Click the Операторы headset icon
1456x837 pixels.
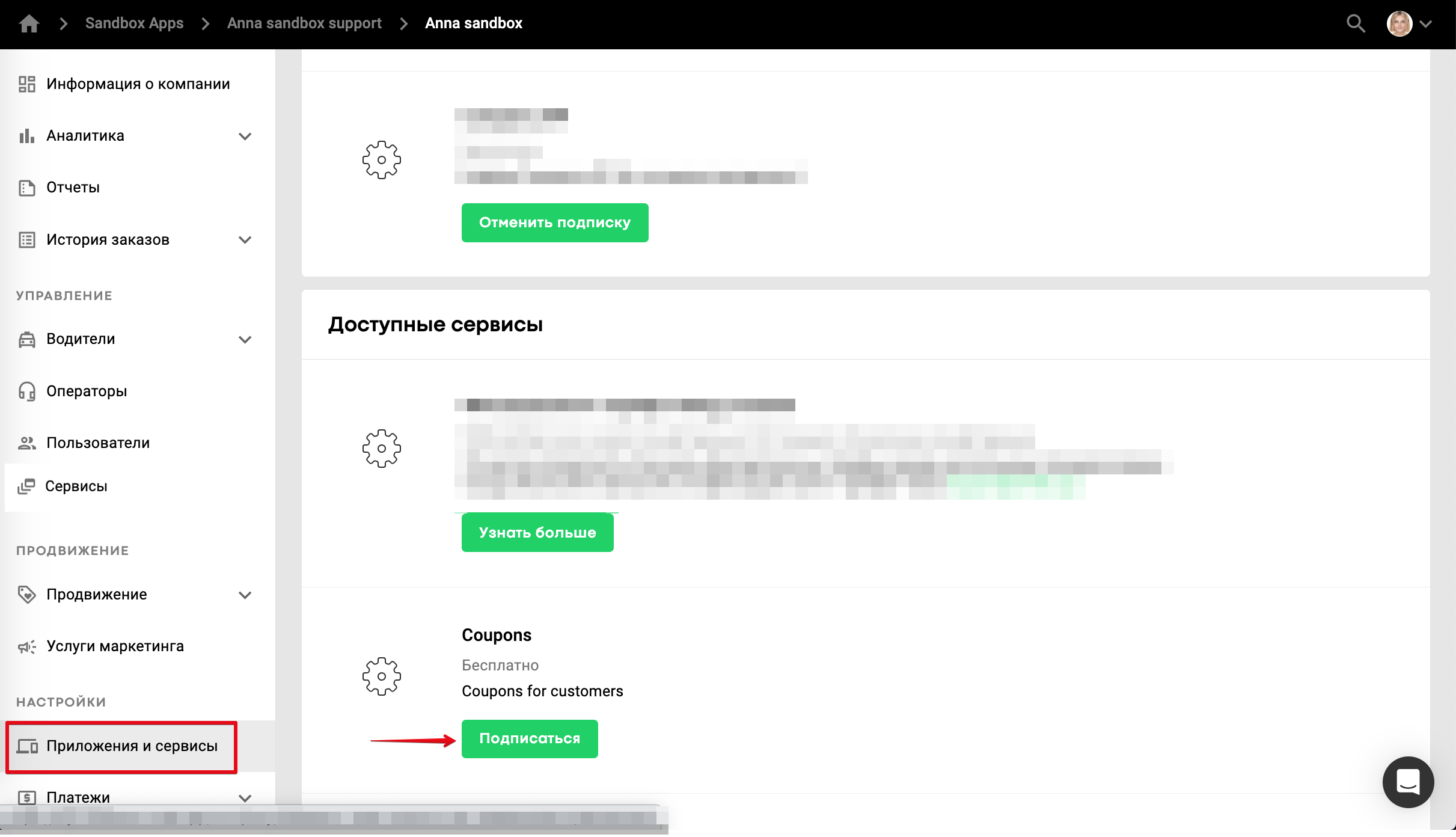tap(26, 391)
